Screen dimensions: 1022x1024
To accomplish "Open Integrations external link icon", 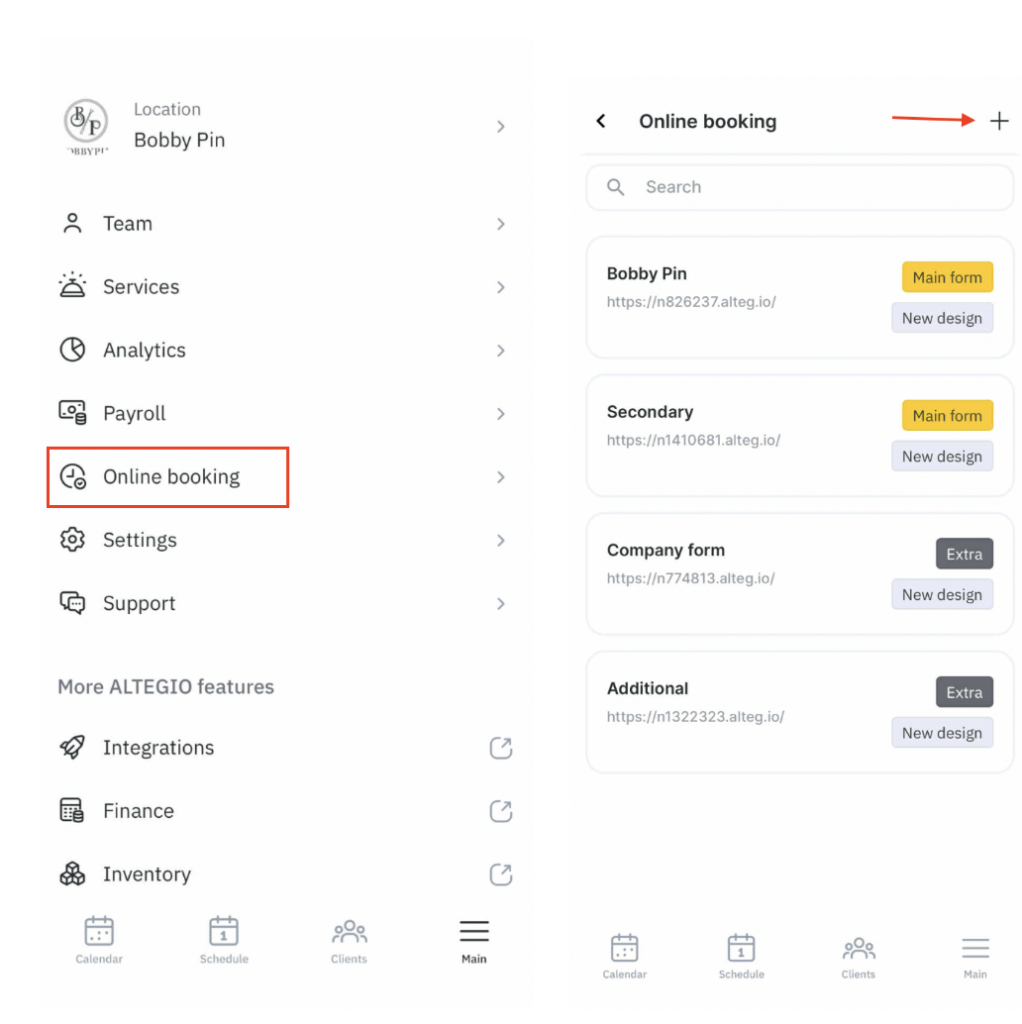I will pyautogui.click(x=501, y=748).
